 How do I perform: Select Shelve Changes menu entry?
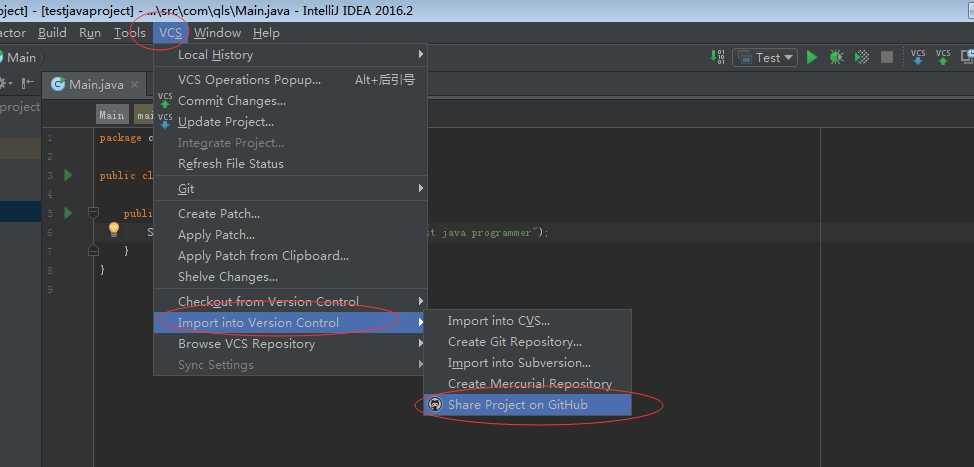coord(291,277)
